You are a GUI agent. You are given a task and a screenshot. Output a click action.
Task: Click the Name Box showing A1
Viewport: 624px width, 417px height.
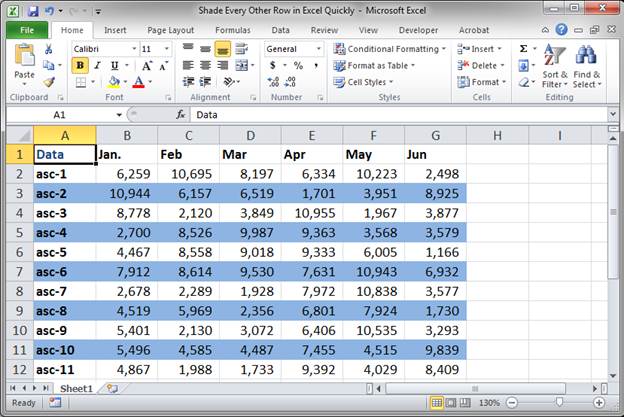[59, 115]
